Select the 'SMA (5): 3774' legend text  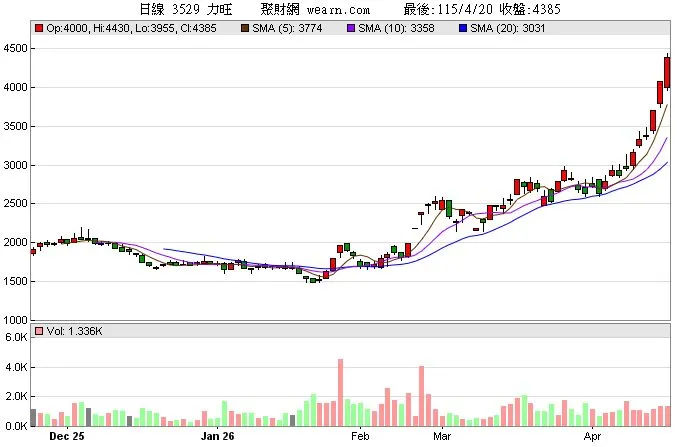click(x=287, y=28)
